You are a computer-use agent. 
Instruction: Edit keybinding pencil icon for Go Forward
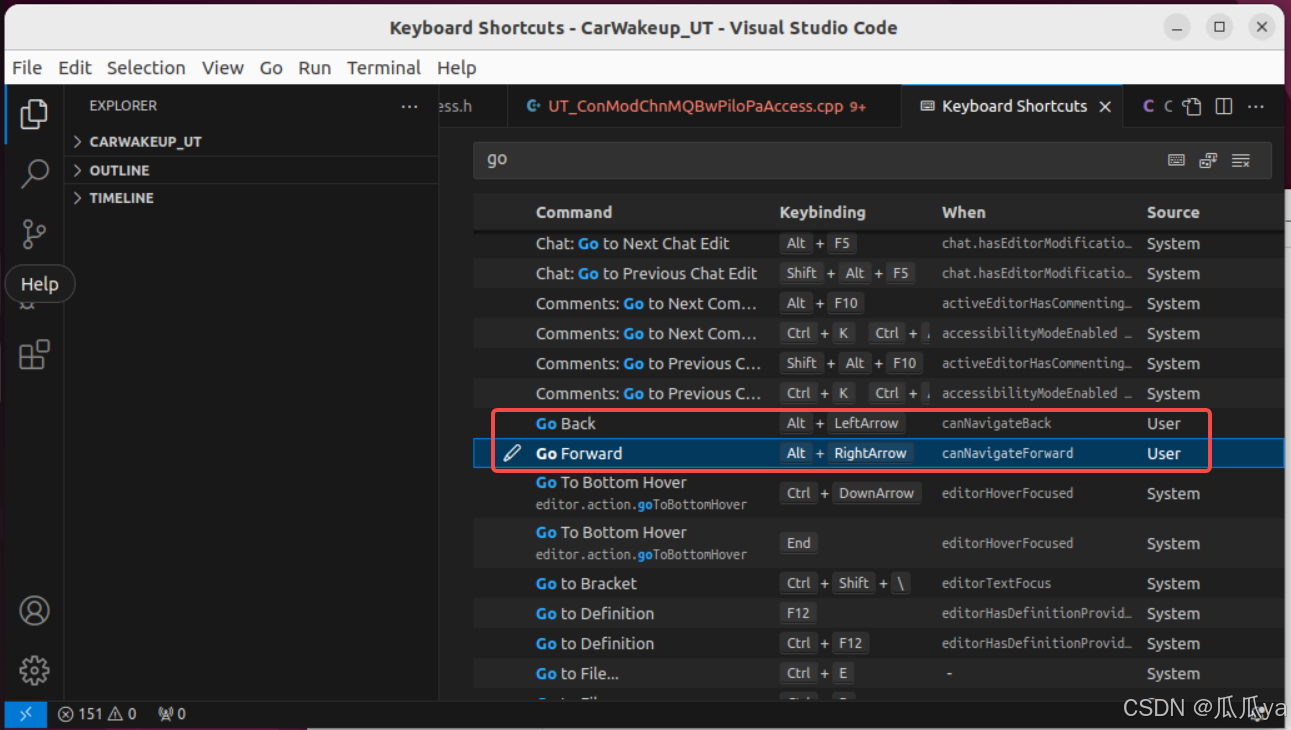click(512, 453)
